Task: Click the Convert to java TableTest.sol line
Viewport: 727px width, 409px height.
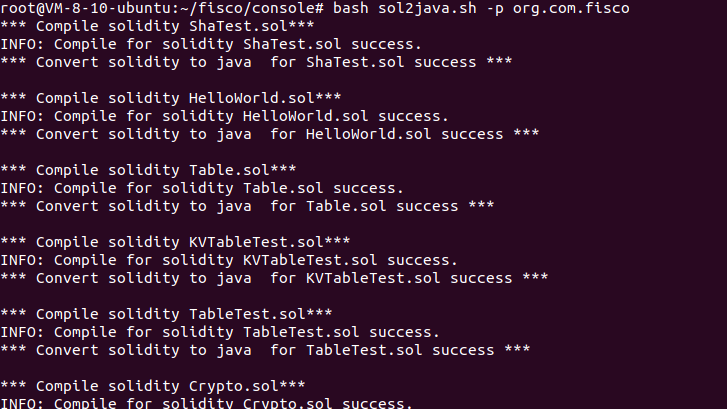Action: 265,350
